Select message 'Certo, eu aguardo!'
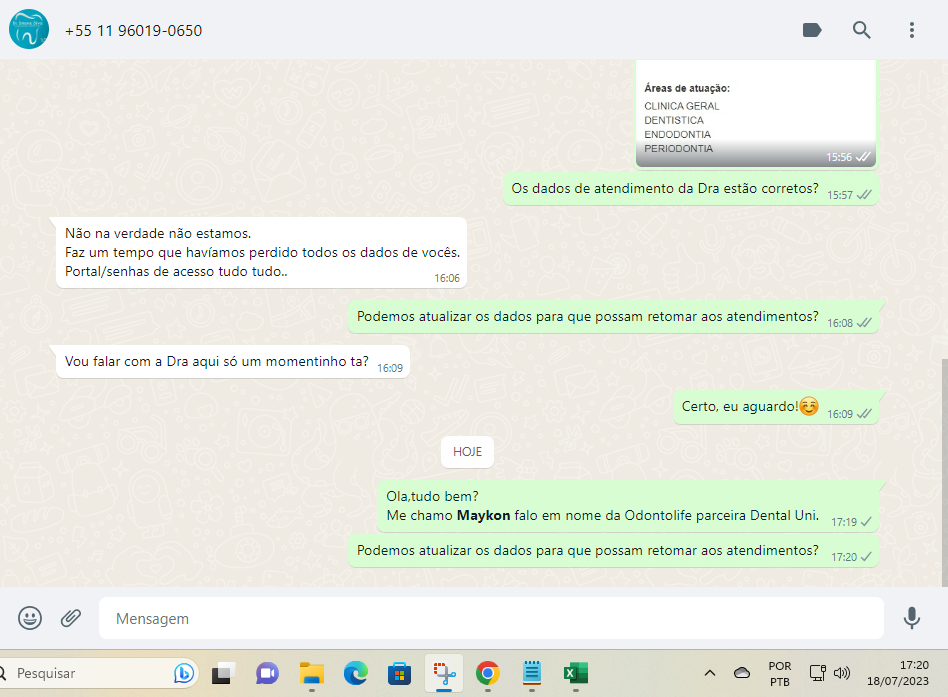Image resolution: width=948 pixels, height=697 pixels. pyautogui.click(x=775, y=407)
